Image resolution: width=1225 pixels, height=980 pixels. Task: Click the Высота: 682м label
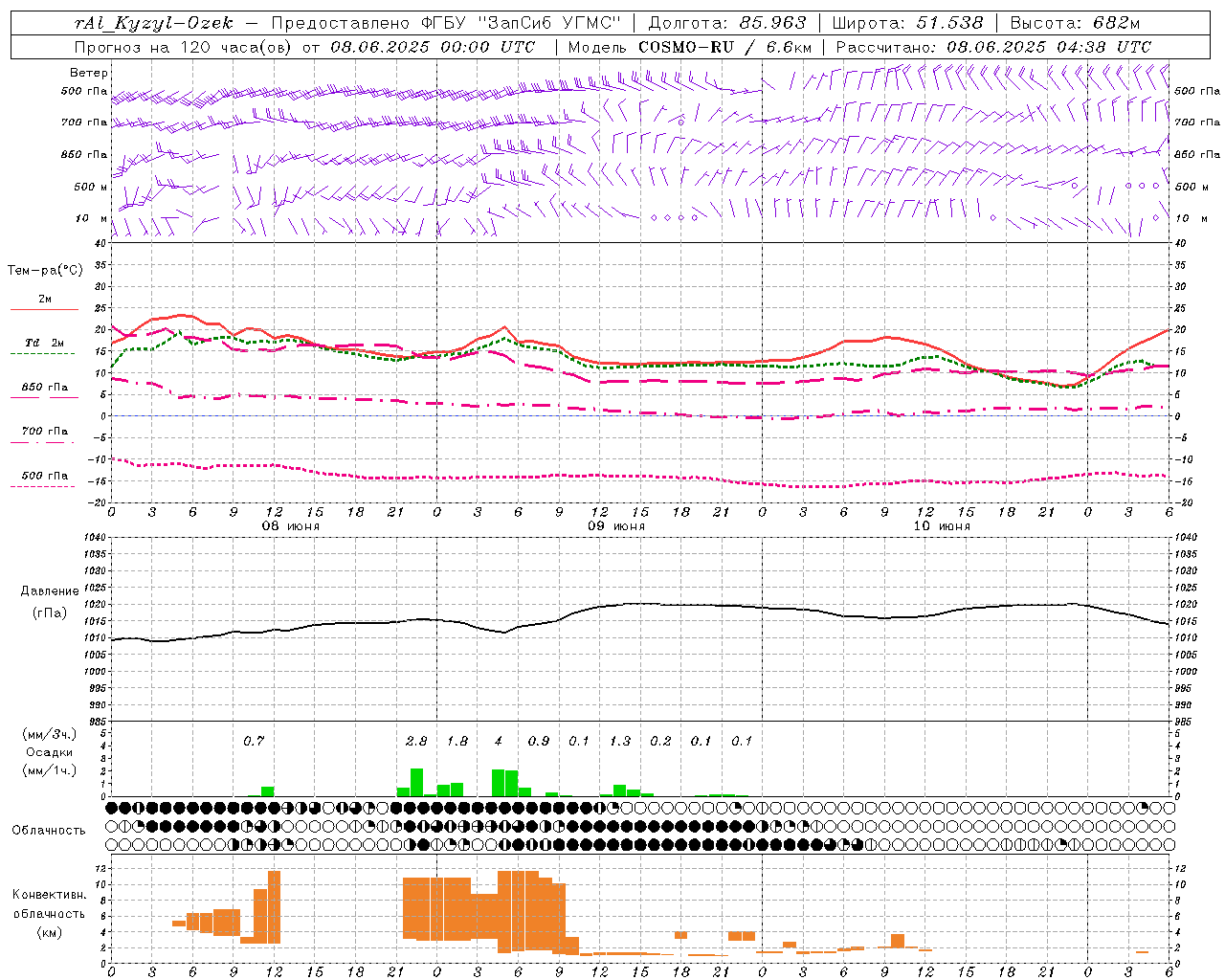[x=1075, y=23]
